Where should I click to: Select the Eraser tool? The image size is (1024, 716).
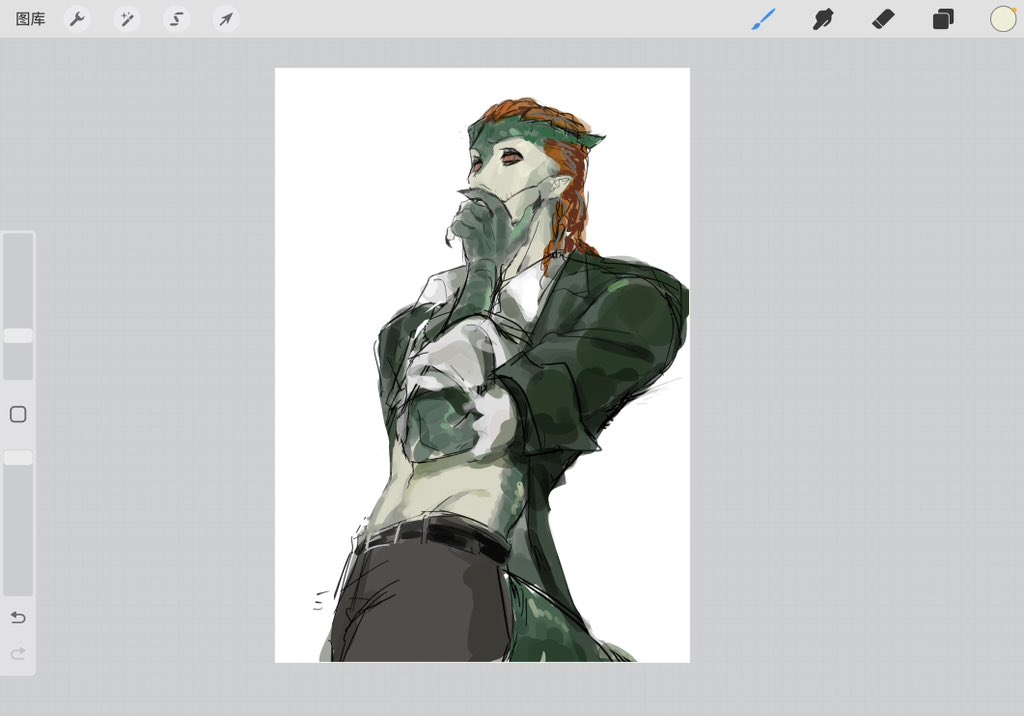pyautogui.click(x=883, y=20)
